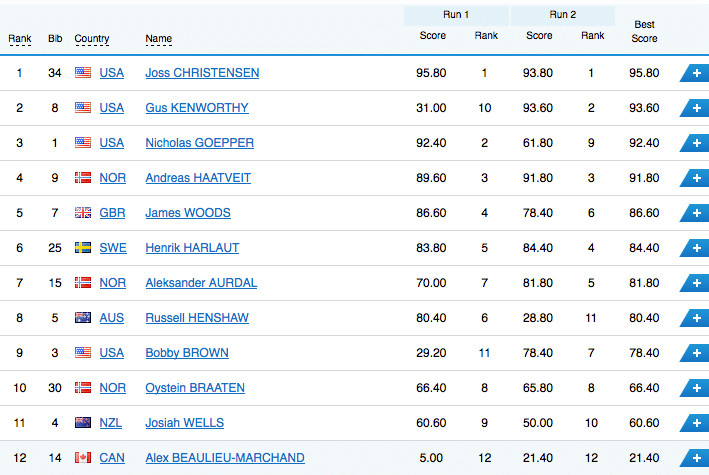Open Oystein BRAATEN athlete link
Image resolution: width=709 pixels, height=475 pixels.
pos(195,388)
